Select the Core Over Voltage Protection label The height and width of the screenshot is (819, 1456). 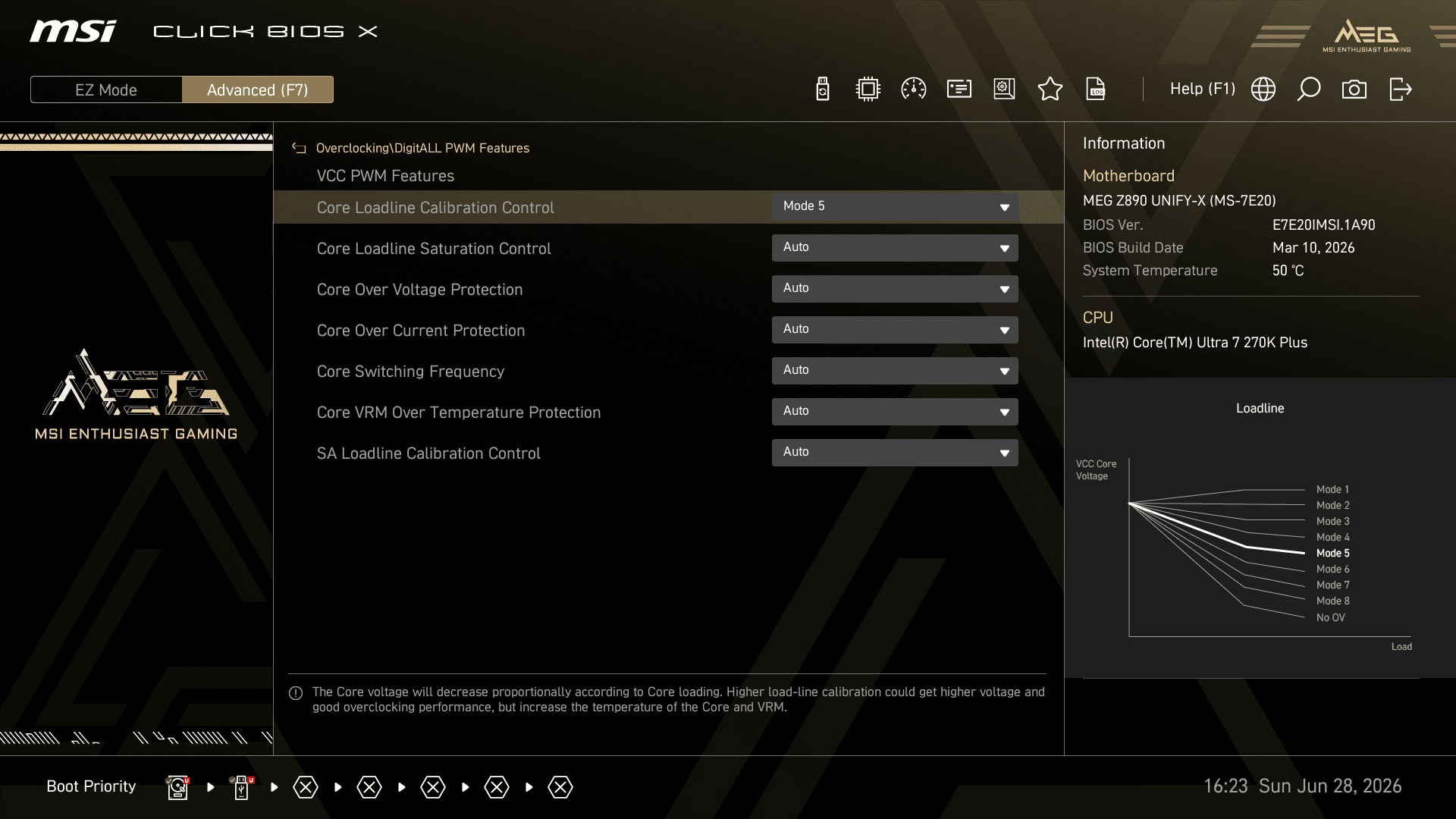(419, 290)
